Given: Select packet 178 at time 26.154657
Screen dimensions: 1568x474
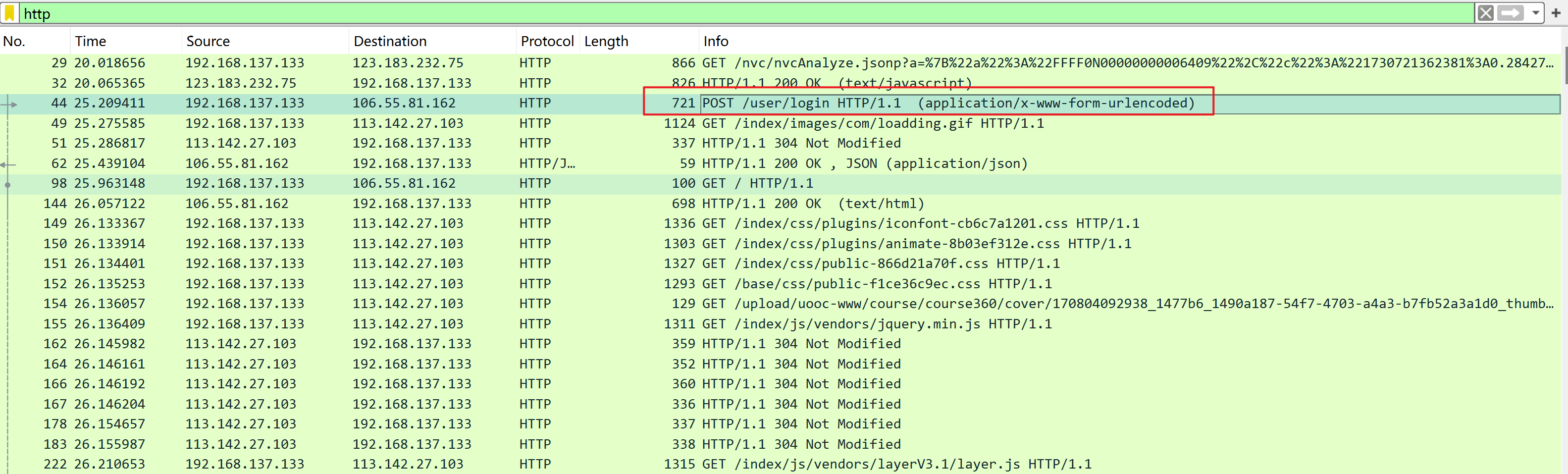Looking at the screenshot, I should [780, 424].
